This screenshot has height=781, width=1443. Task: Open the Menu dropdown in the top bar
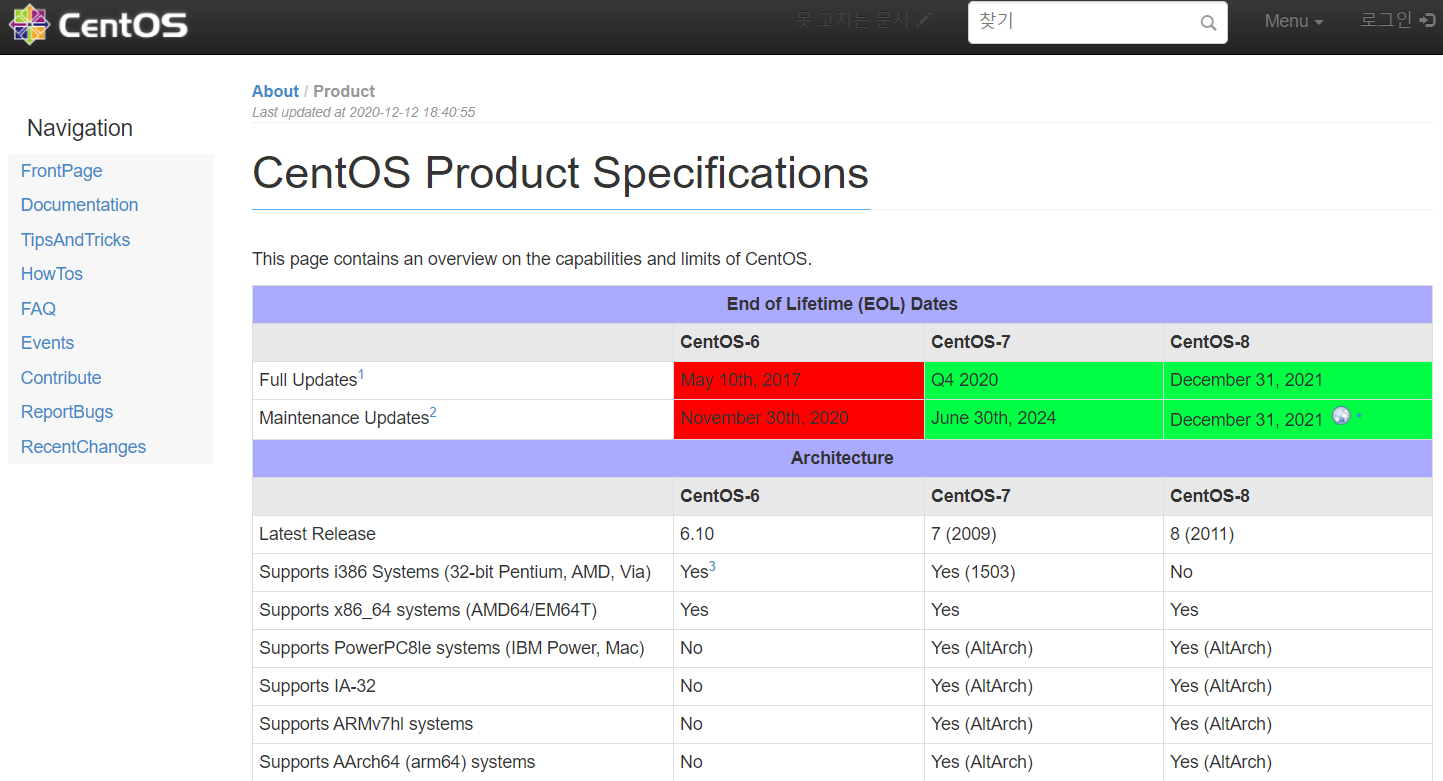click(x=1294, y=21)
